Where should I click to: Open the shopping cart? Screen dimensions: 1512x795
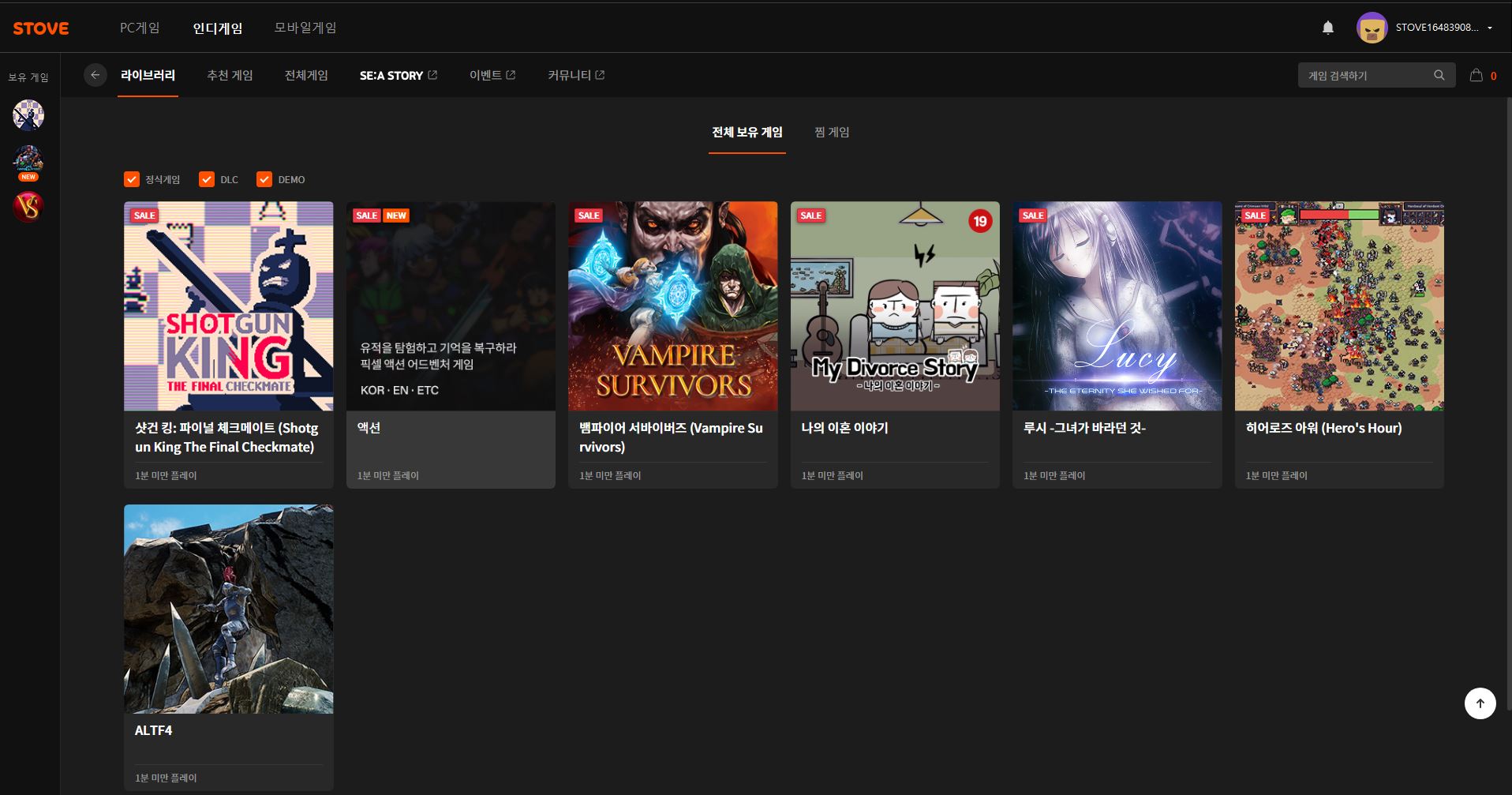1476,76
